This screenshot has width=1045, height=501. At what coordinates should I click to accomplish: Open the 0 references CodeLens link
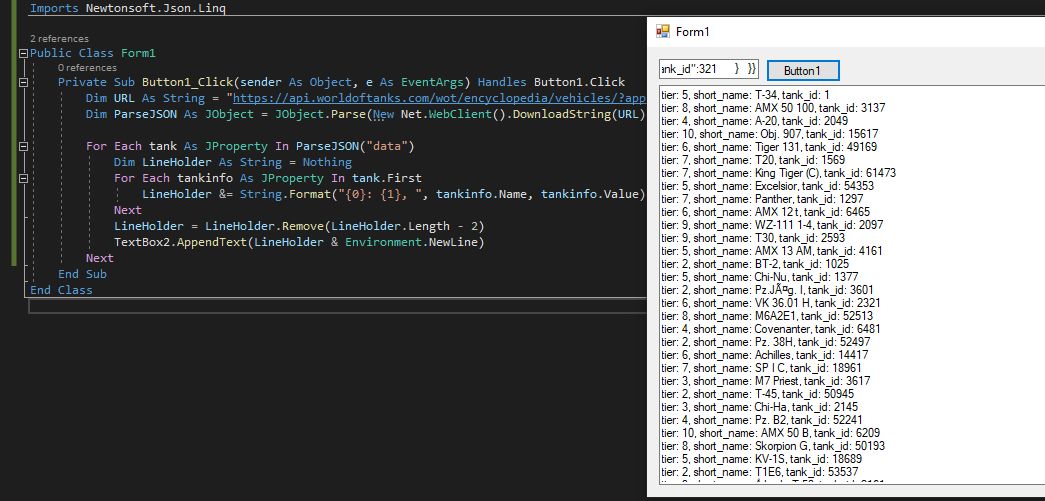[x=87, y=67]
